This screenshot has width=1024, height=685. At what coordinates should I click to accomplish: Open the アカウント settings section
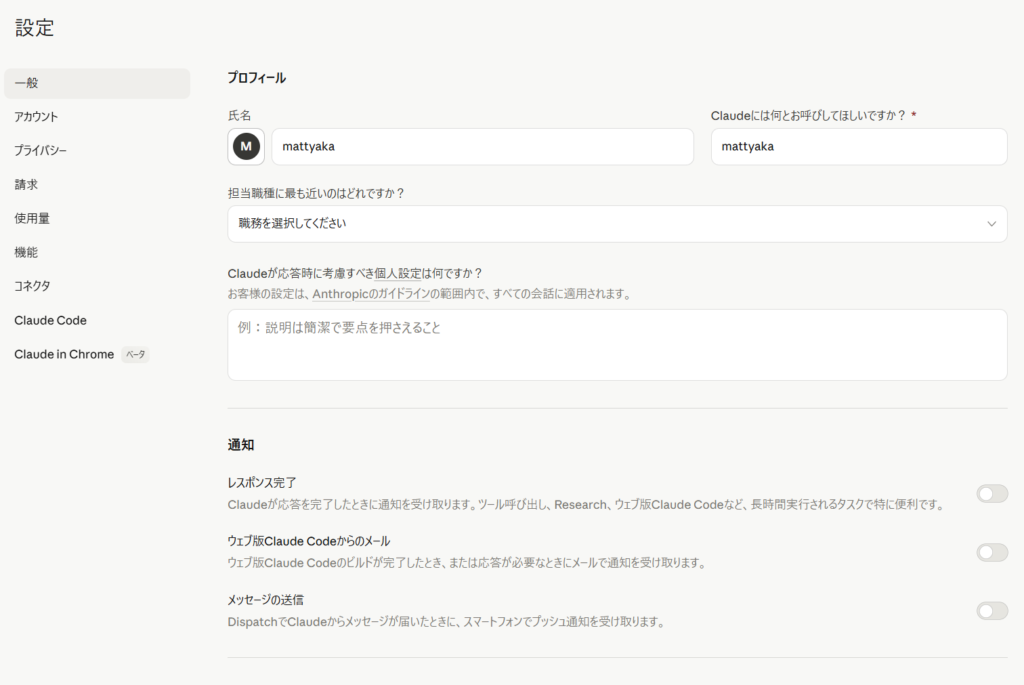point(36,117)
